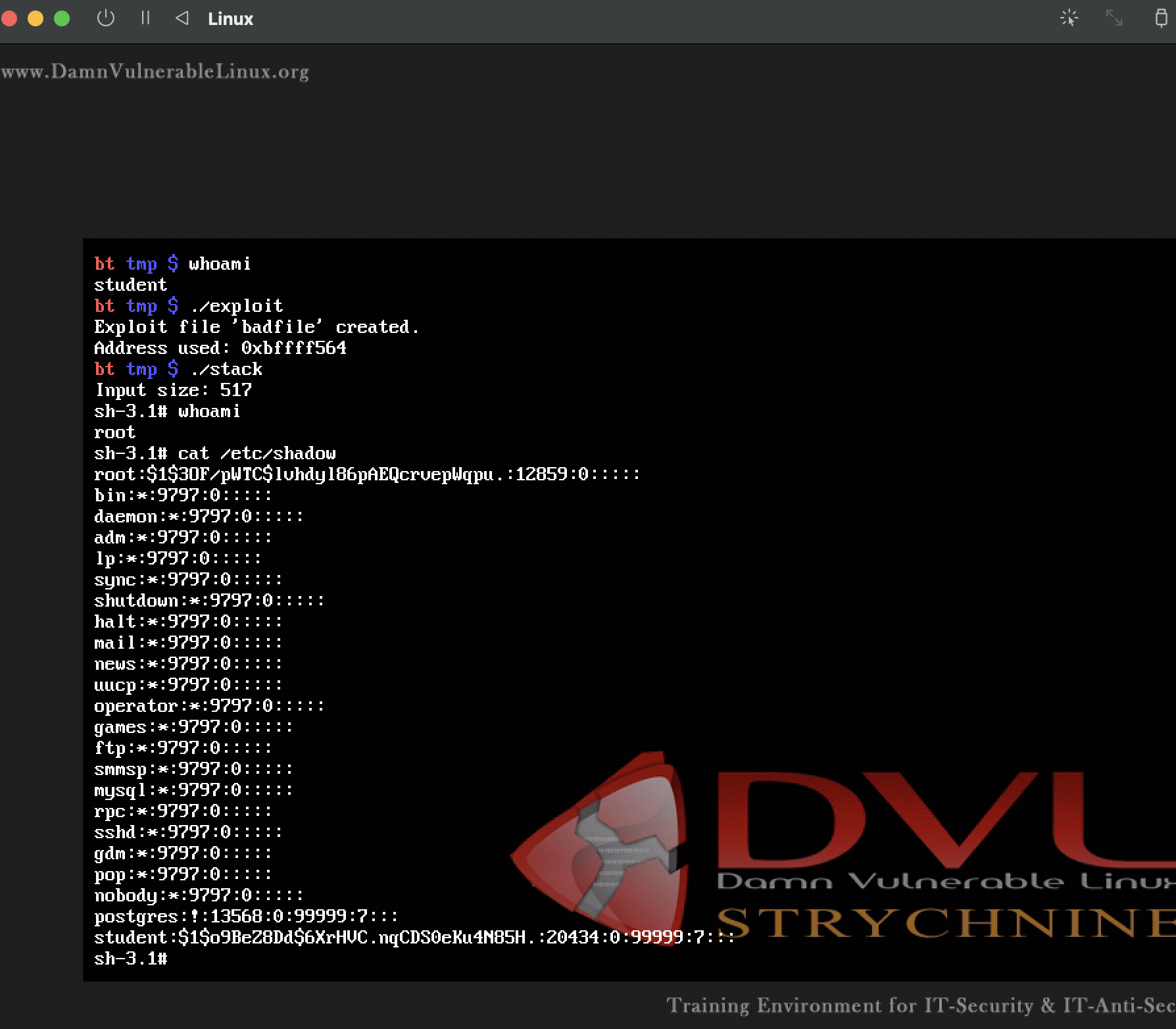
Task: Toggle mouse cursor capture icon
Action: [x=1069, y=18]
